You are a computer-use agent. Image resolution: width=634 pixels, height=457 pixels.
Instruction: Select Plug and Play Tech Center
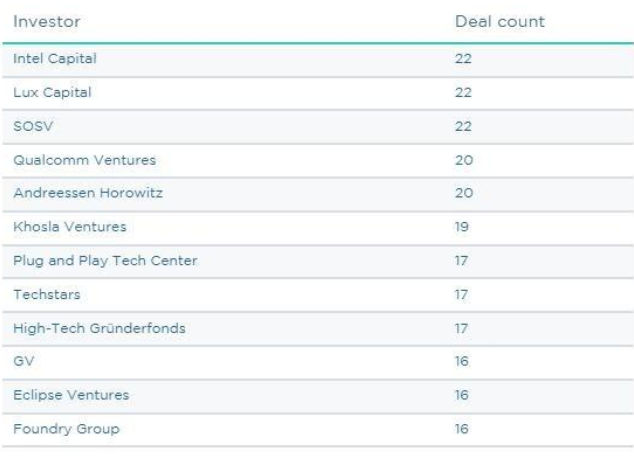pos(91,260)
